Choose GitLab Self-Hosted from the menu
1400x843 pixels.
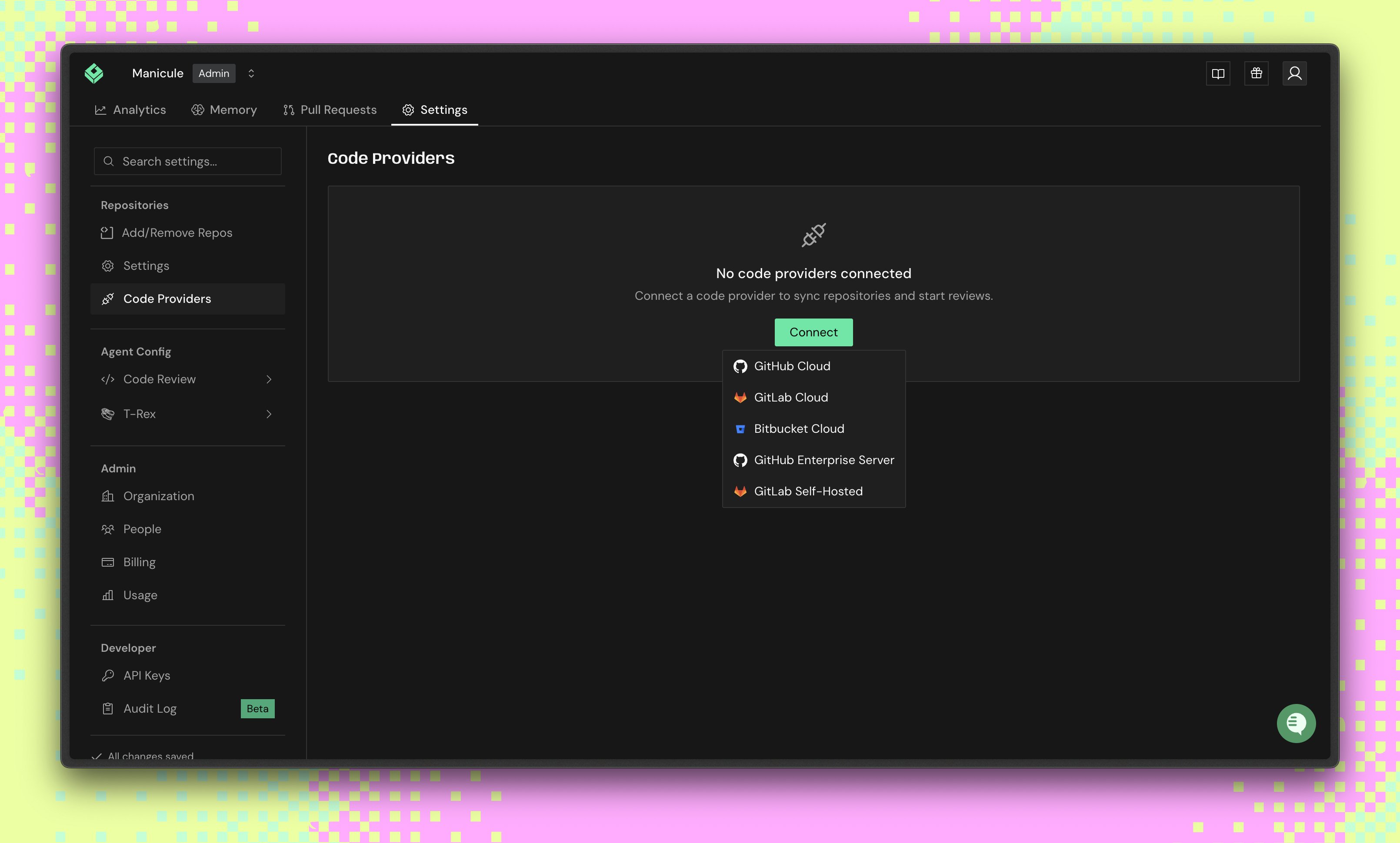coord(813,491)
